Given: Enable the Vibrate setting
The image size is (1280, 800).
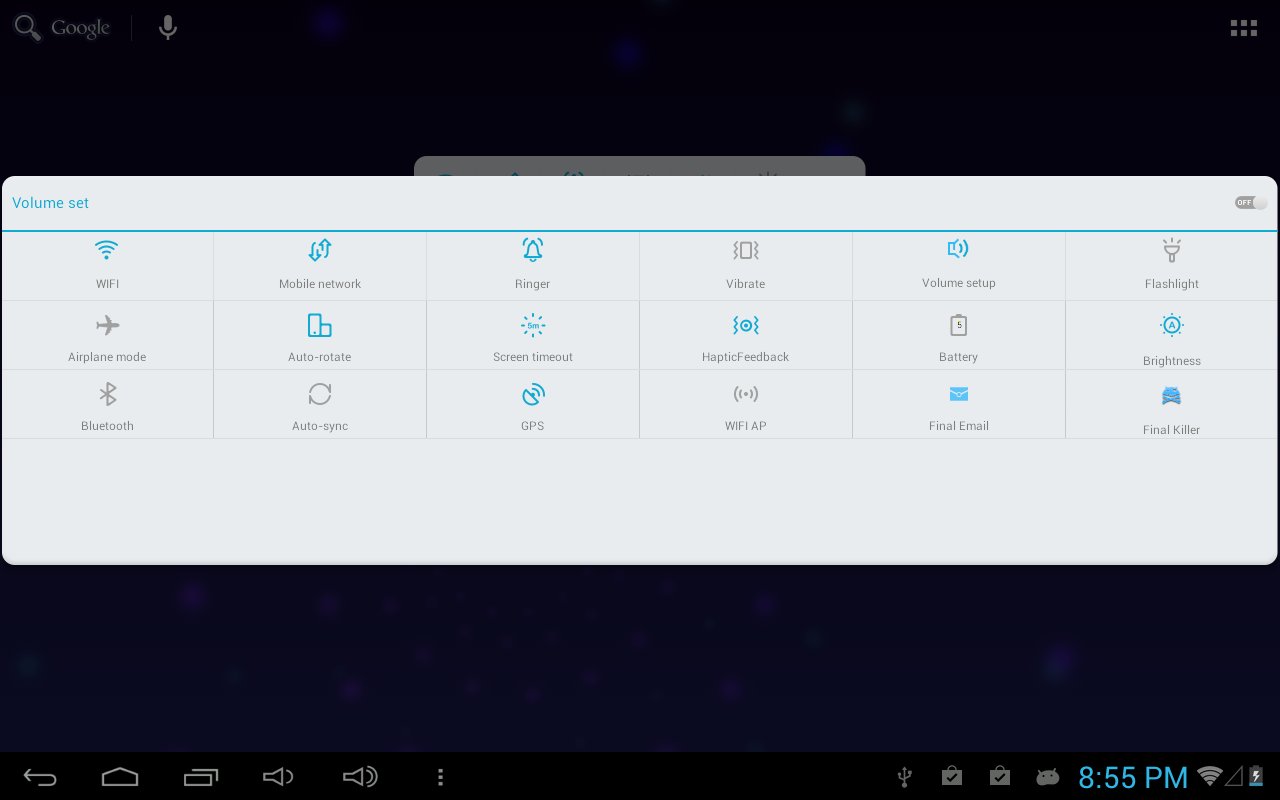Looking at the screenshot, I should 746,266.
